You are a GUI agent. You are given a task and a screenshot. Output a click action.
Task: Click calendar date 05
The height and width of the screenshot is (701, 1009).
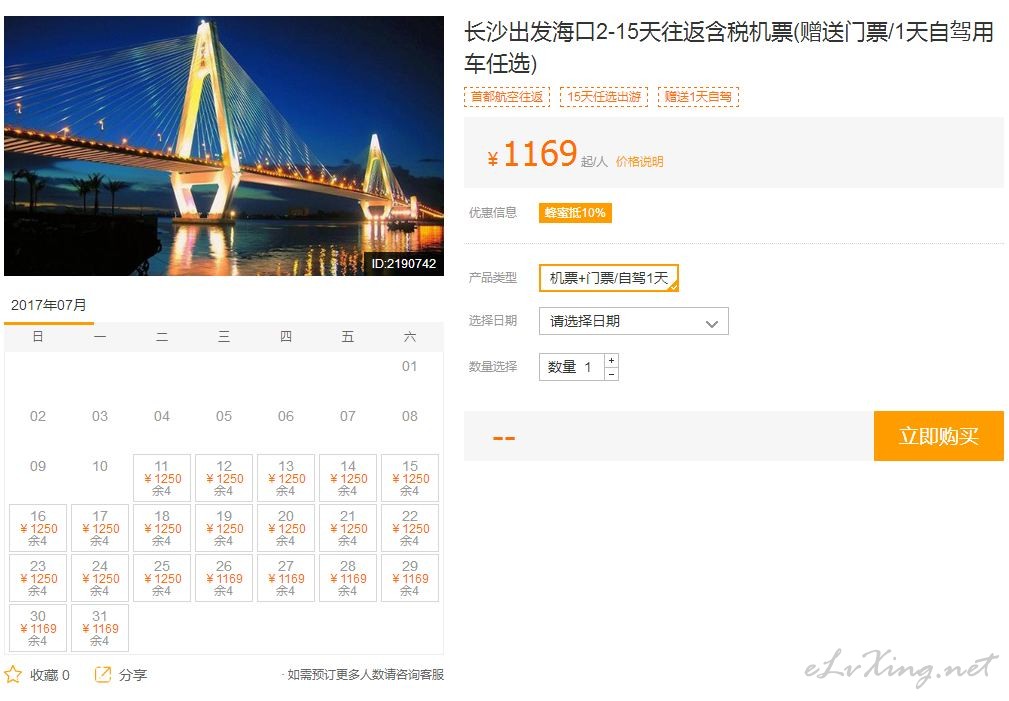[x=224, y=416]
